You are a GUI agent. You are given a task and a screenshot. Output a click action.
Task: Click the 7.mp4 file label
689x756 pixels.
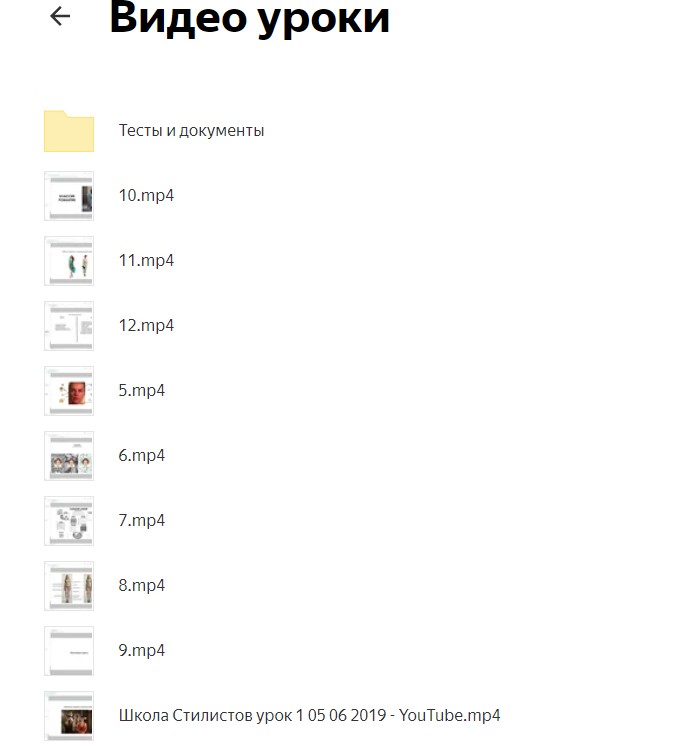coord(142,521)
